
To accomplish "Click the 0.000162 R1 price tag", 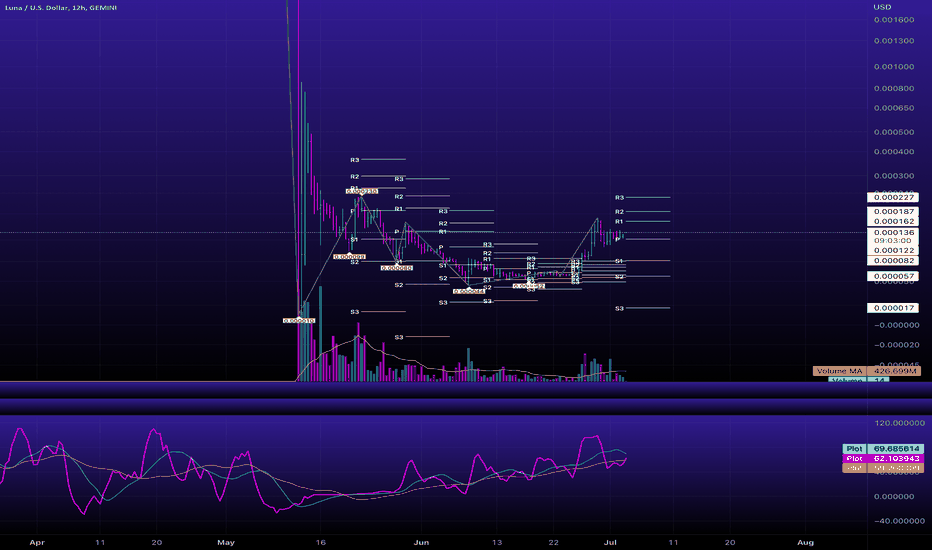I will click(893, 221).
